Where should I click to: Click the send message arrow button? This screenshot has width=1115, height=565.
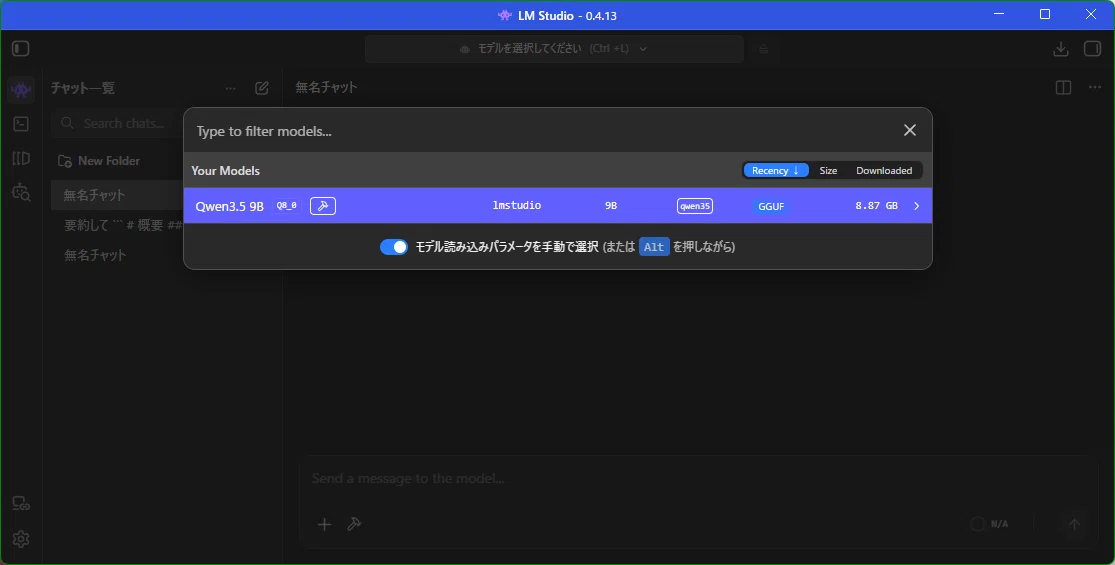click(x=1074, y=524)
